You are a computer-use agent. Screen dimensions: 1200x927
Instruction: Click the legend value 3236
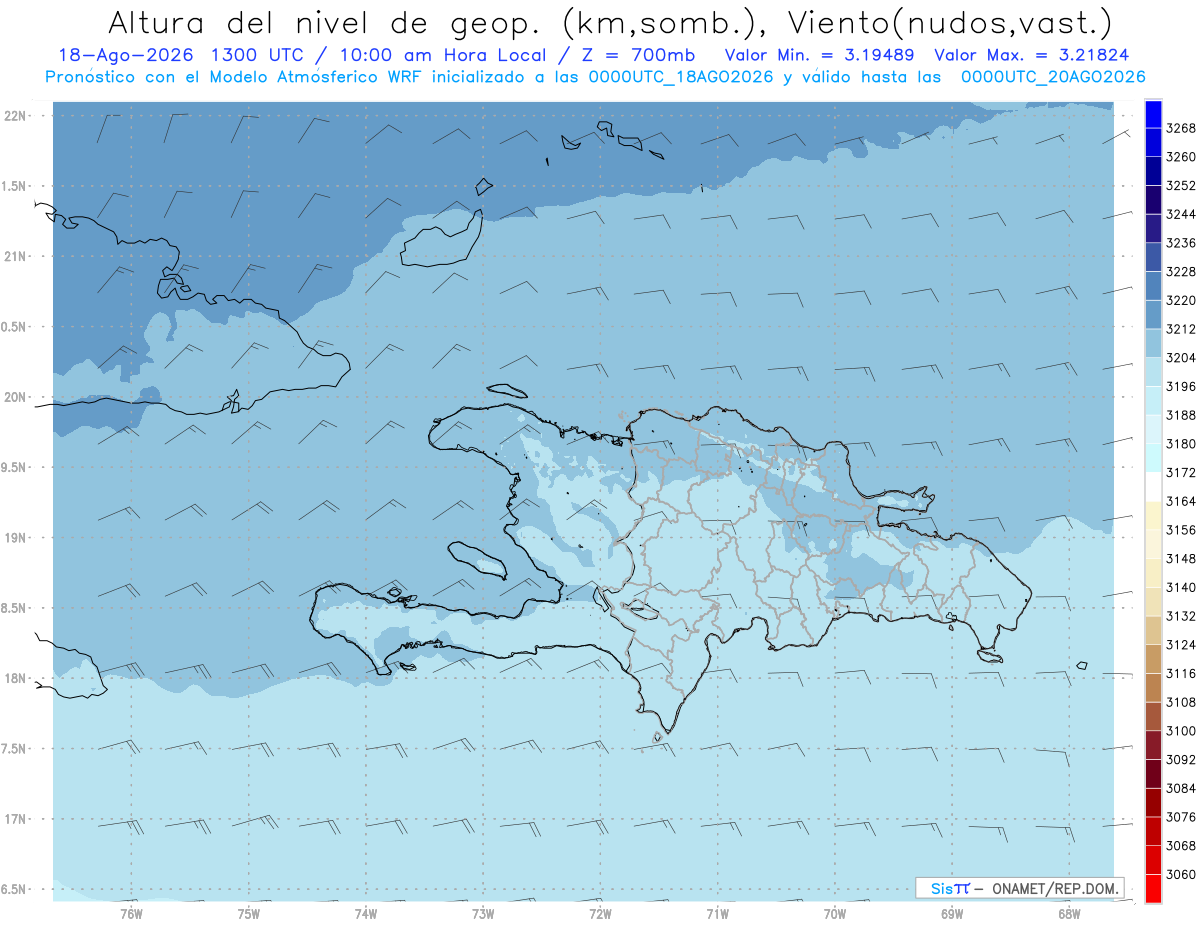pyautogui.click(x=1181, y=243)
